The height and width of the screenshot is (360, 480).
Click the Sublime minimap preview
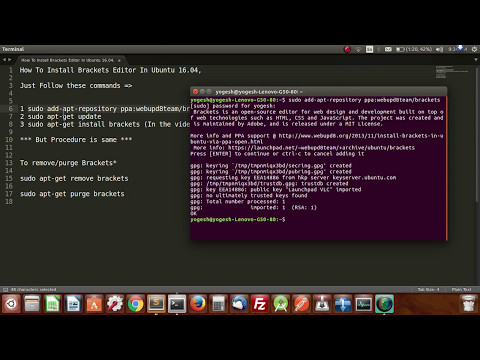[452, 72]
